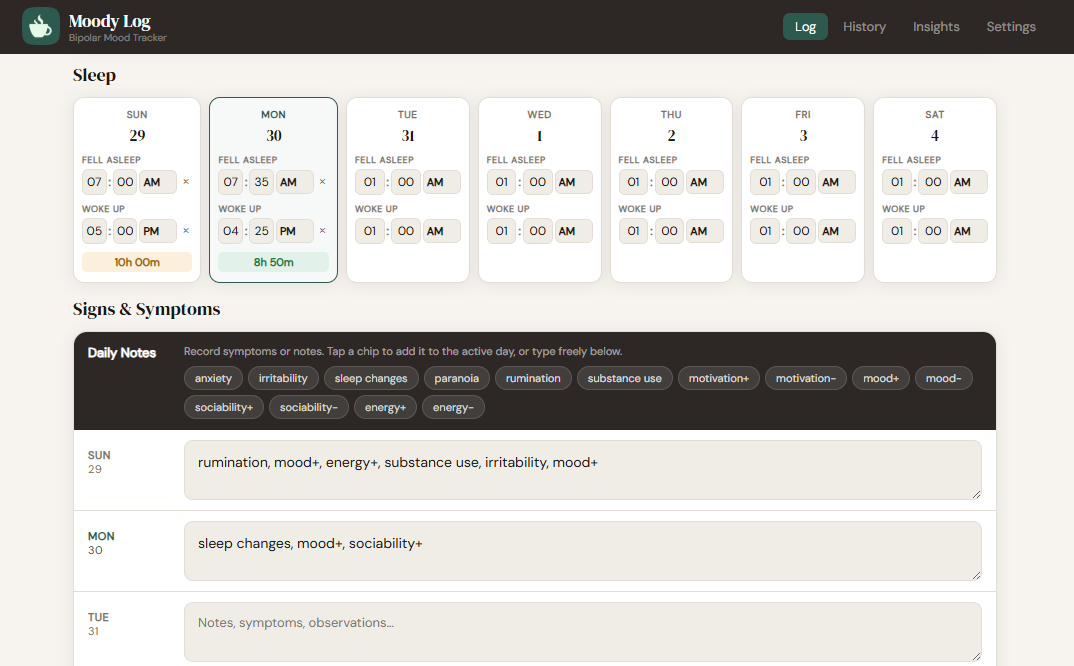Select the energy- chip
Image resolution: width=1074 pixels, height=666 pixels.
tap(453, 407)
